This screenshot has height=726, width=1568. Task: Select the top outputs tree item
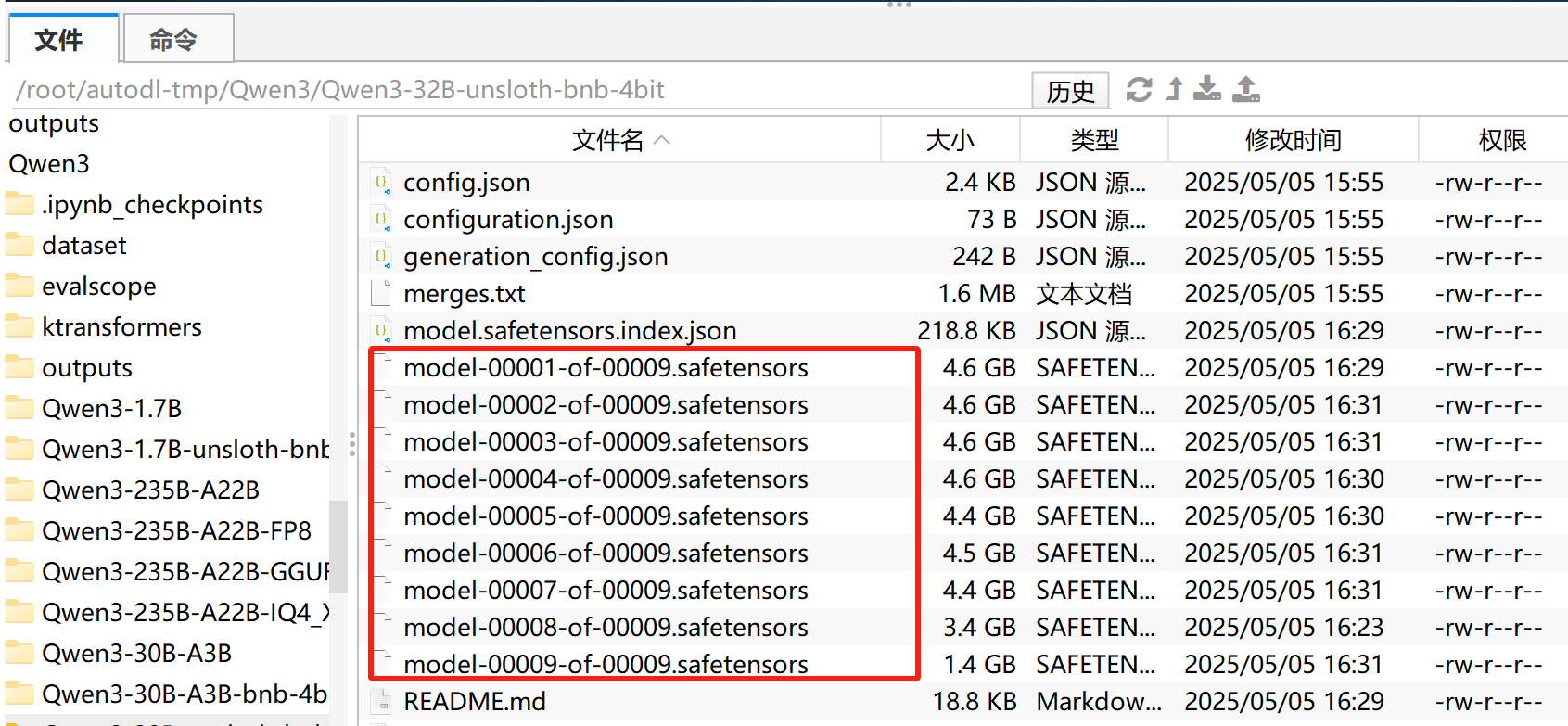pyautogui.click(x=54, y=123)
